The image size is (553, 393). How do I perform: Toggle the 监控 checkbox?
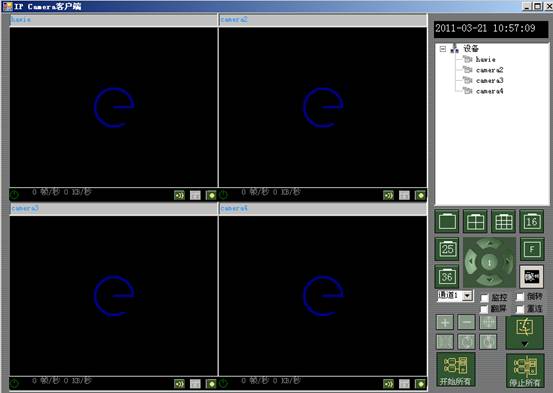tap(485, 297)
